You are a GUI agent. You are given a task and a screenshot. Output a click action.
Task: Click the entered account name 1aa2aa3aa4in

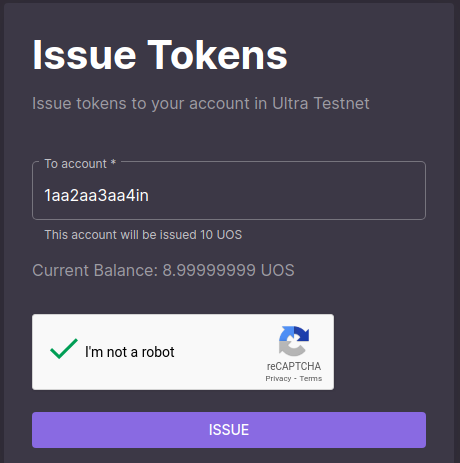[96, 195]
